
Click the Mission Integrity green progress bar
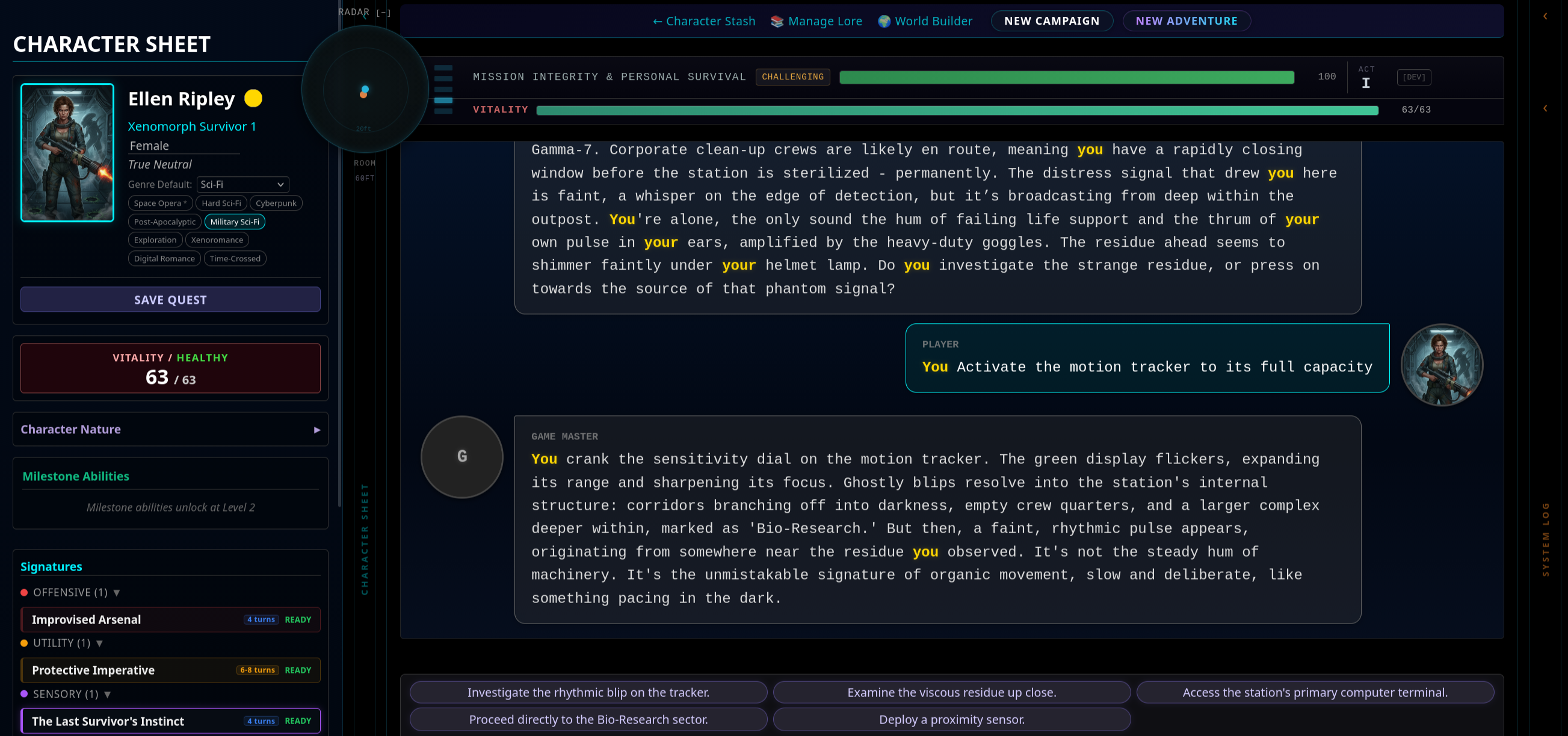point(1066,76)
